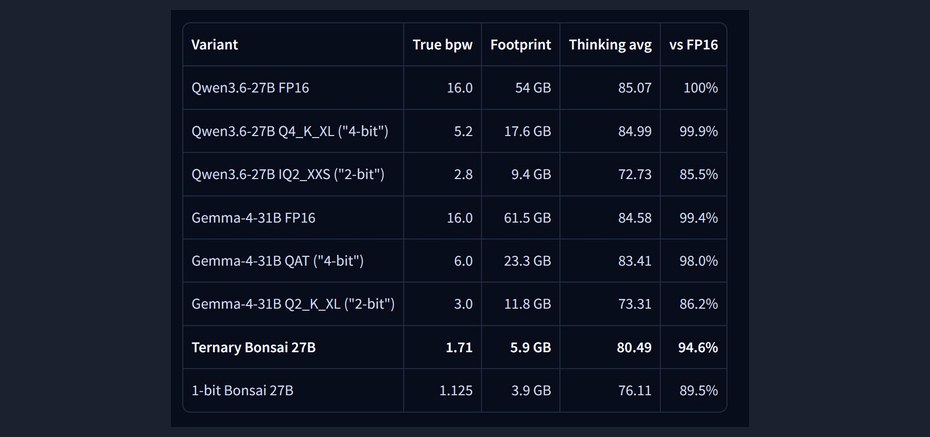Click the 1-bit Bonsai 27B row label
Image resolution: width=930 pixels, height=437 pixels.
[x=242, y=391]
